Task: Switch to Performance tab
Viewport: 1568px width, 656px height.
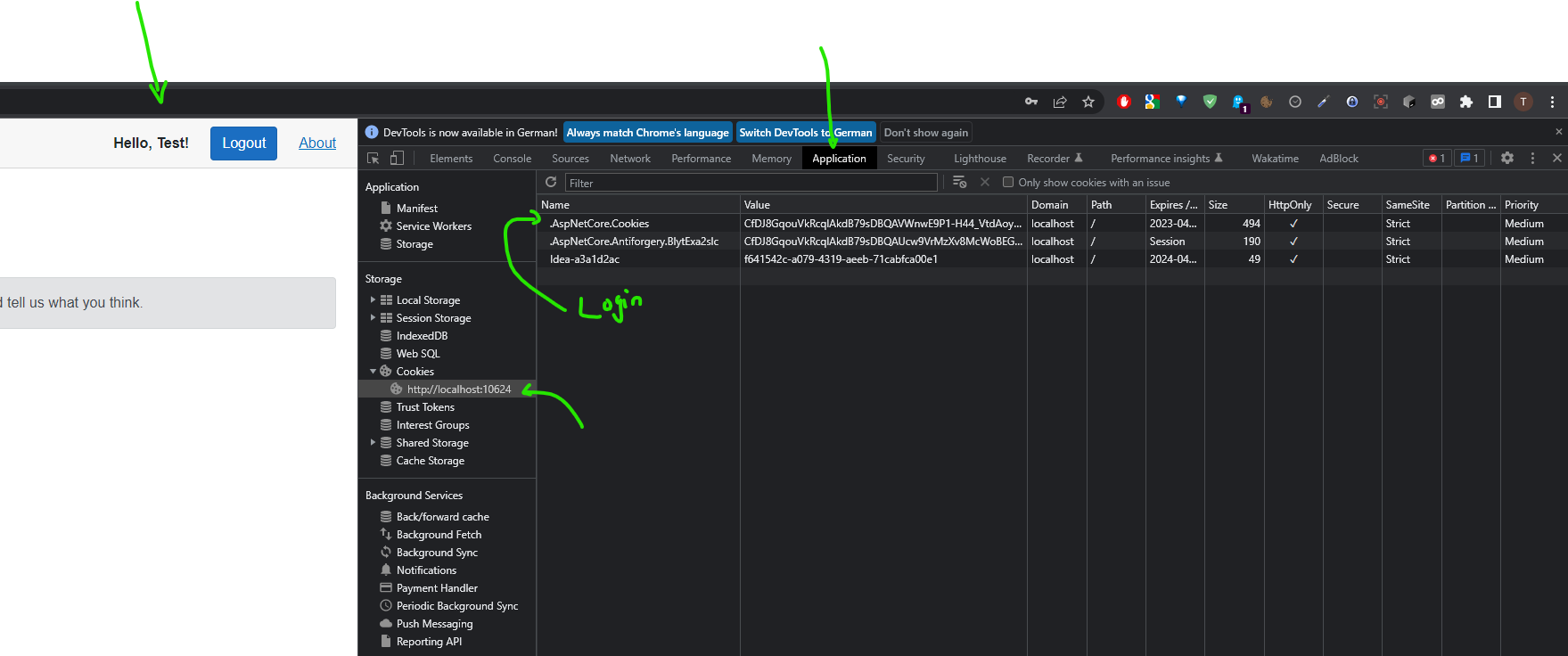Action: (702, 159)
